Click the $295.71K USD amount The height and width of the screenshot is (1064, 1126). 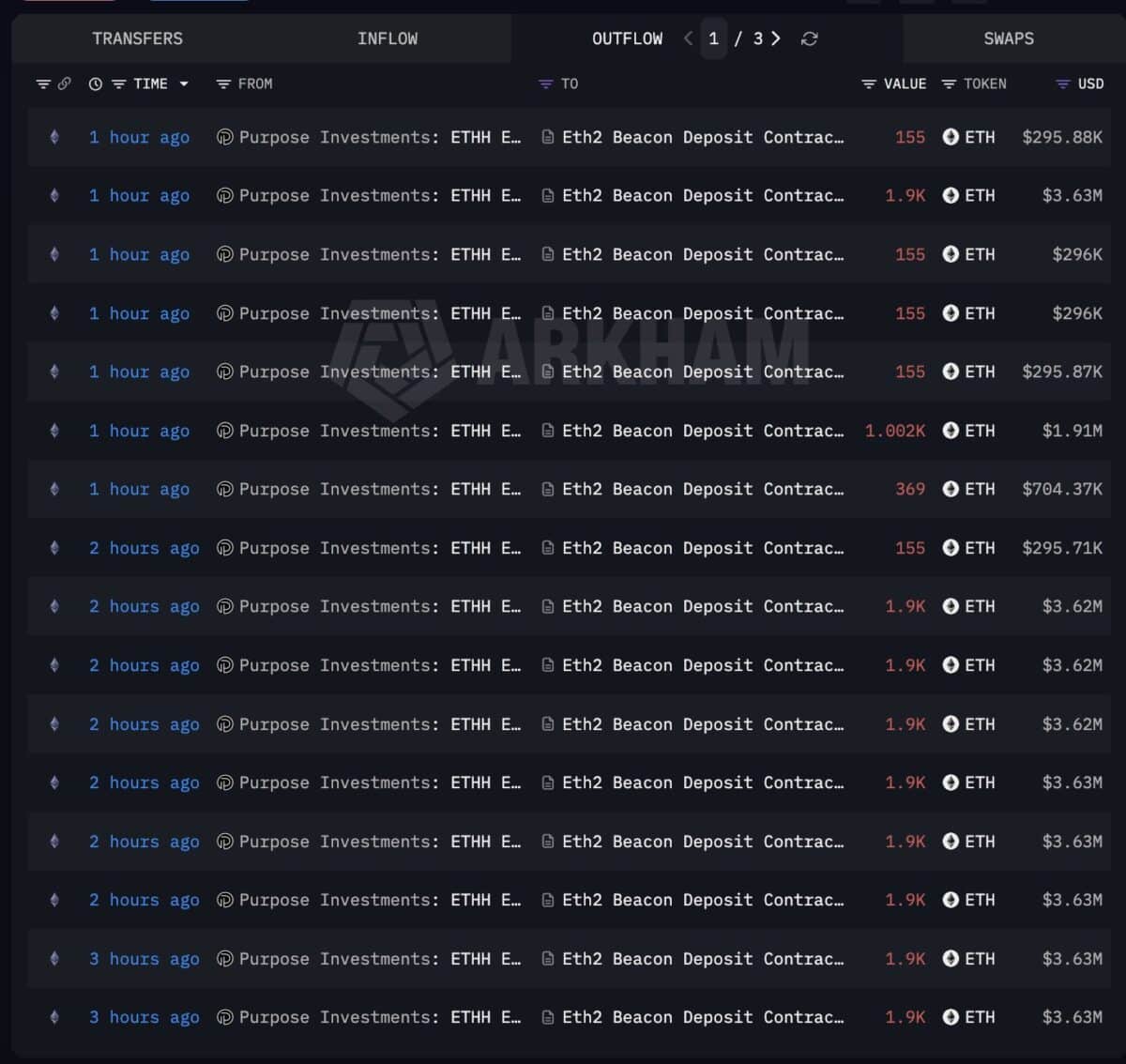pyautogui.click(x=1062, y=548)
